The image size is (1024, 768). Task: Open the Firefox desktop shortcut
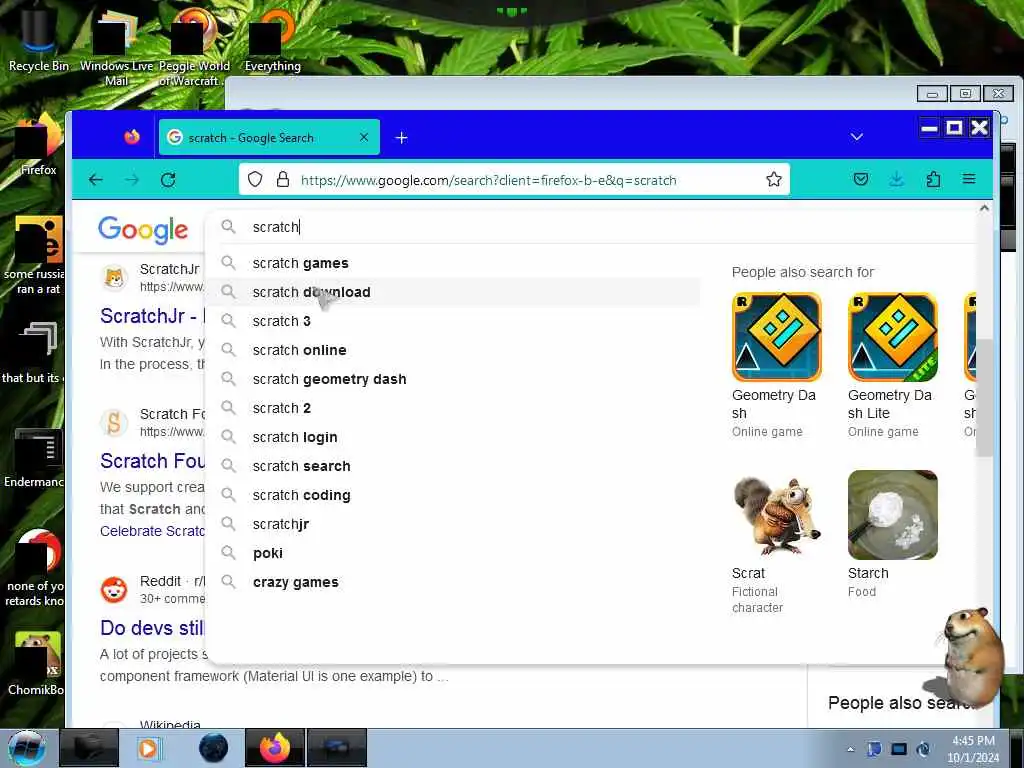(x=38, y=145)
